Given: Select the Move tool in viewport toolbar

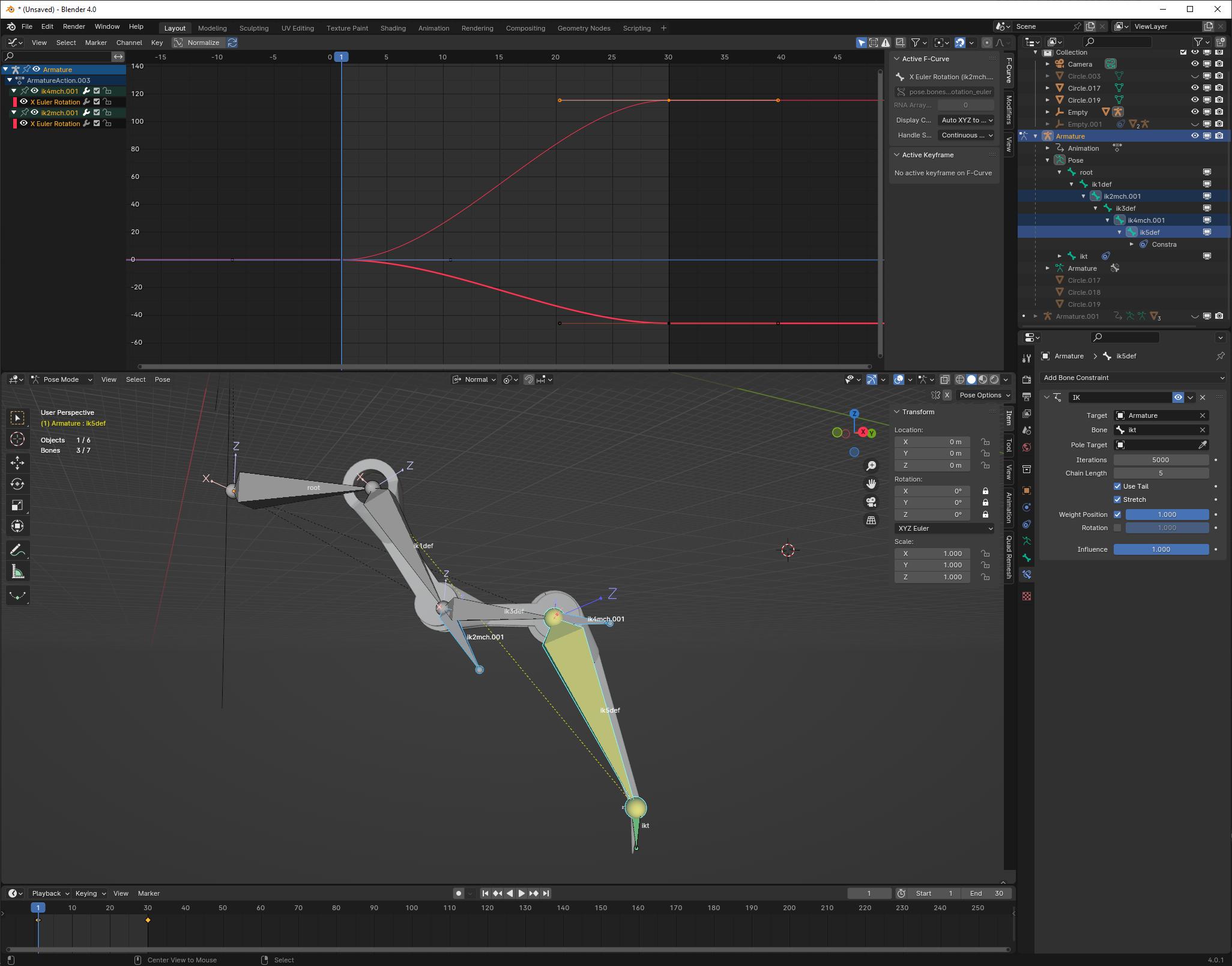Looking at the screenshot, I should point(17,462).
